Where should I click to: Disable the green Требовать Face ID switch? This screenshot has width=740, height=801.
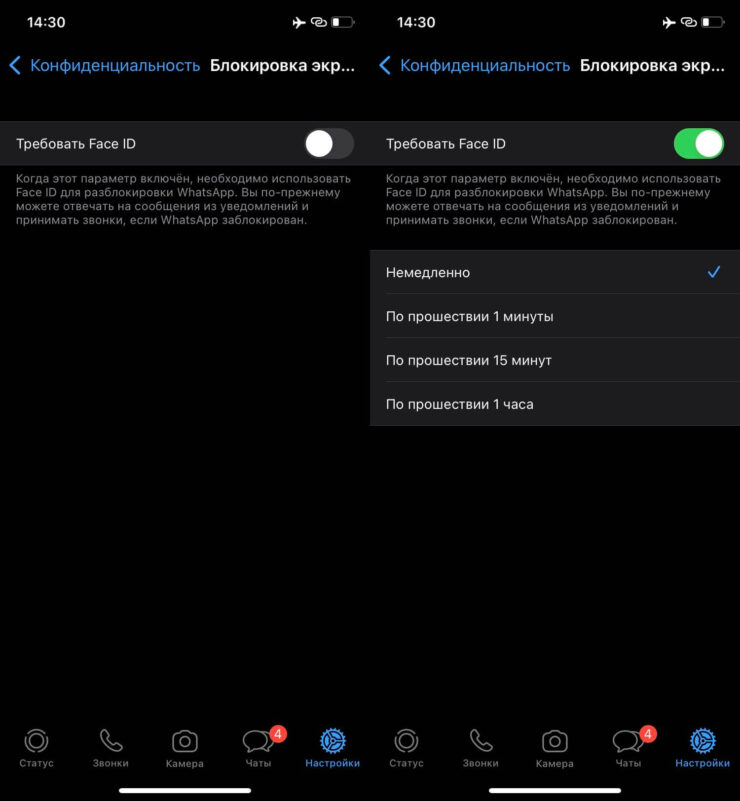click(x=699, y=144)
